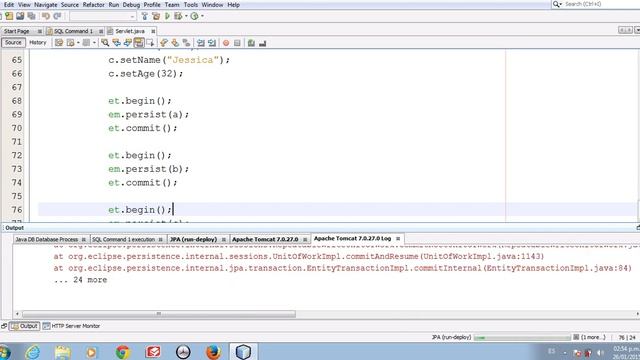Open Google Chrome from the taskbar
The width and height of the screenshot is (640, 360).
coord(123,352)
